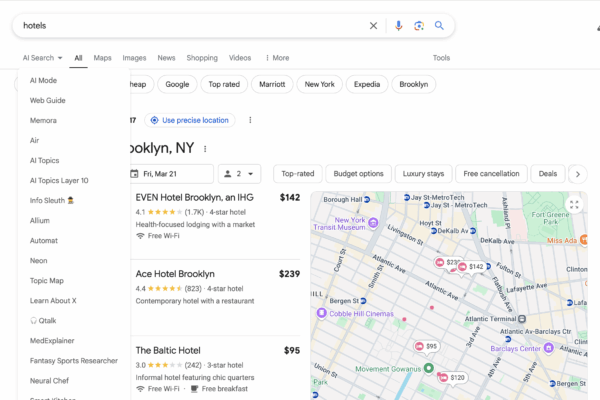Apply the Luxury stays hotel filter
Viewport: 600px width, 400px height.
[x=423, y=174]
